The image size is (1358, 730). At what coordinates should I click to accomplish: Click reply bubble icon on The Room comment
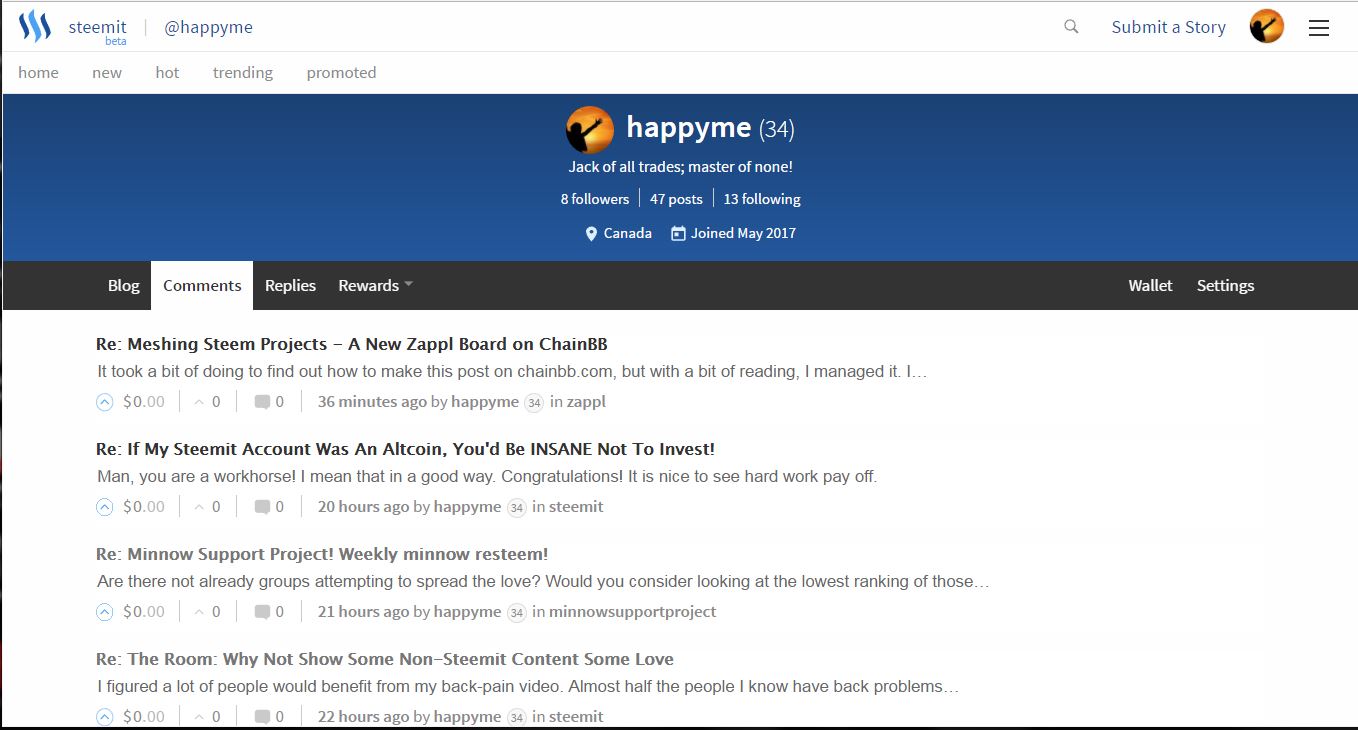tap(262, 717)
